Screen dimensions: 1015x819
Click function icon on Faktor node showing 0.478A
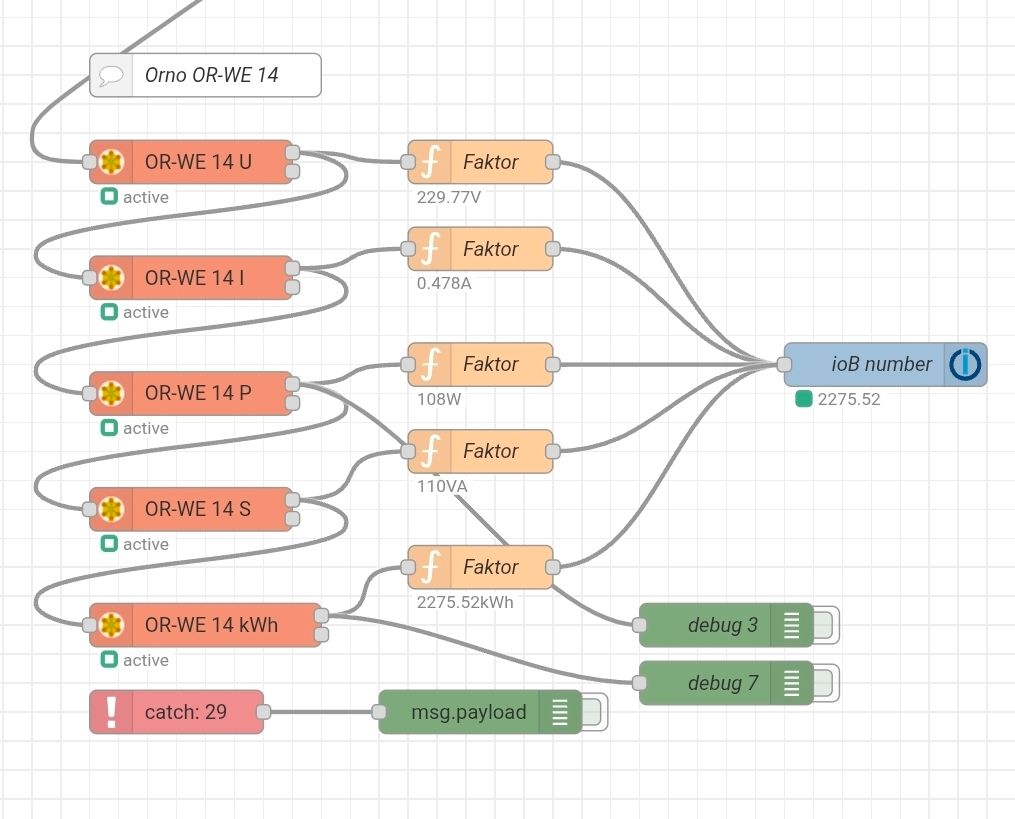tap(430, 249)
